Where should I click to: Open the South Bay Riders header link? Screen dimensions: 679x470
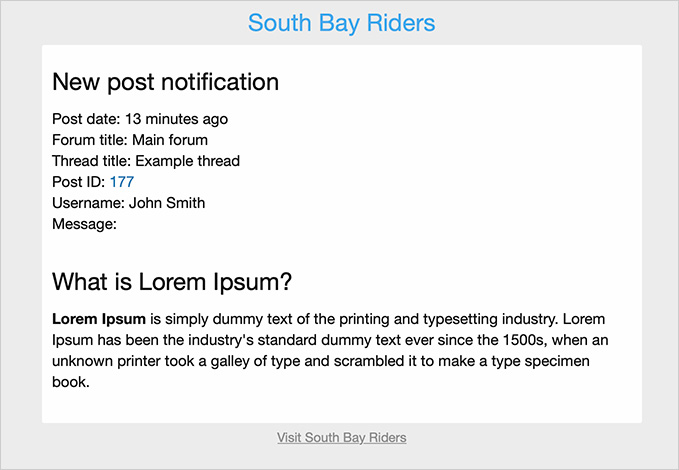coord(341,22)
